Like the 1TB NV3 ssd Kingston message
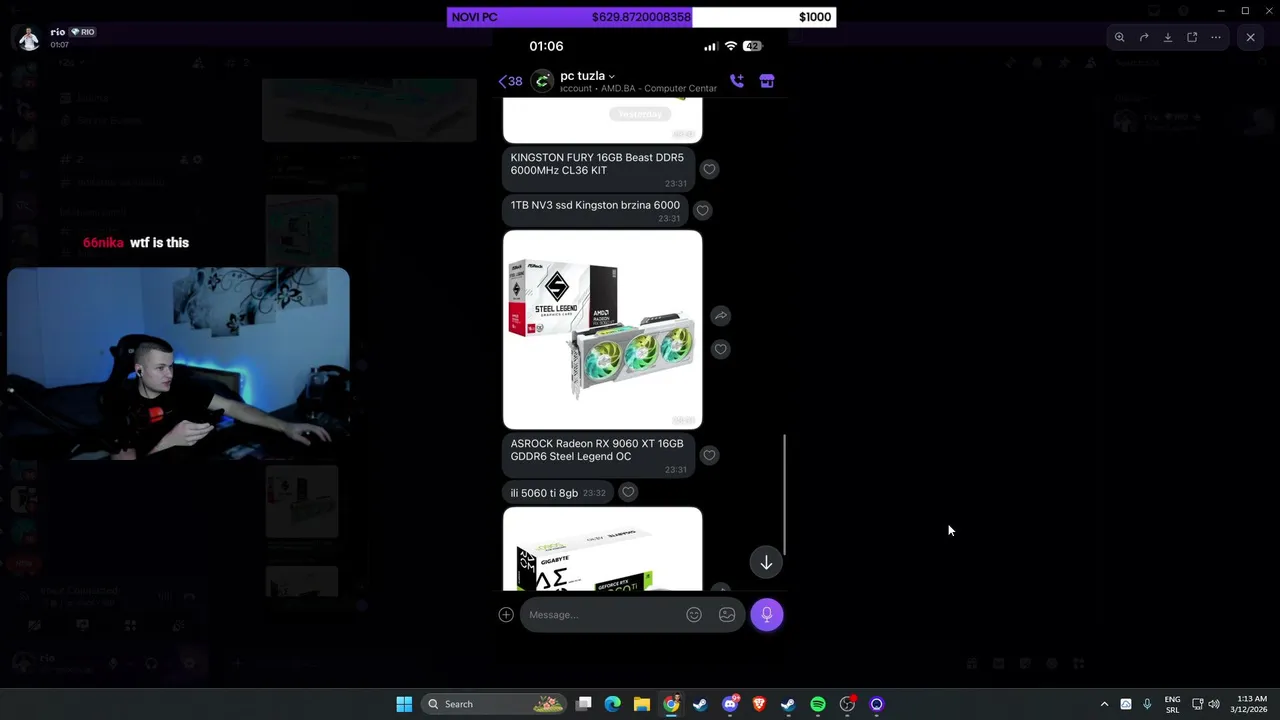 (702, 210)
